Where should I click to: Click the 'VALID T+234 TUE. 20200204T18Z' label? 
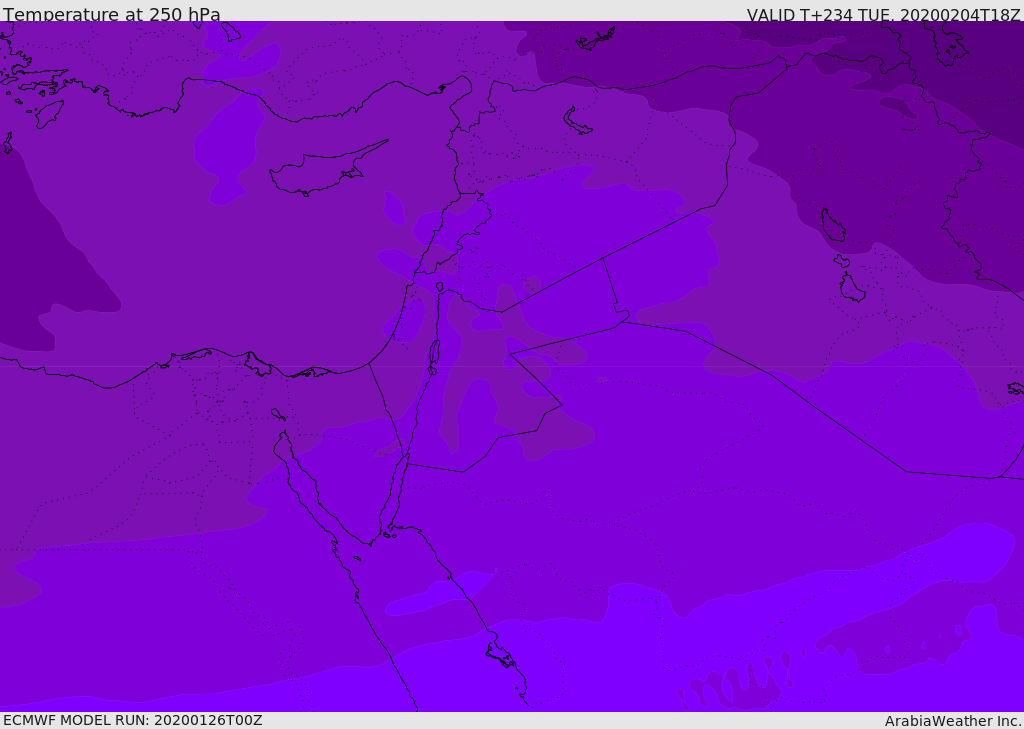[x=884, y=14]
